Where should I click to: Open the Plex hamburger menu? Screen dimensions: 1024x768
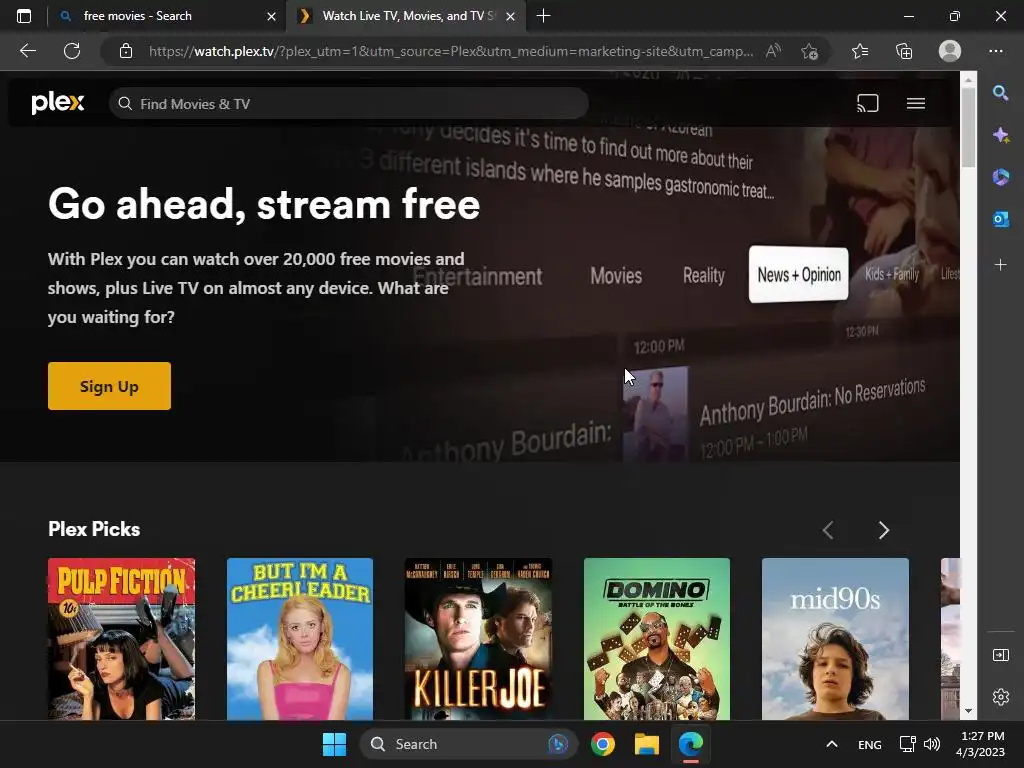pyautogui.click(x=916, y=103)
